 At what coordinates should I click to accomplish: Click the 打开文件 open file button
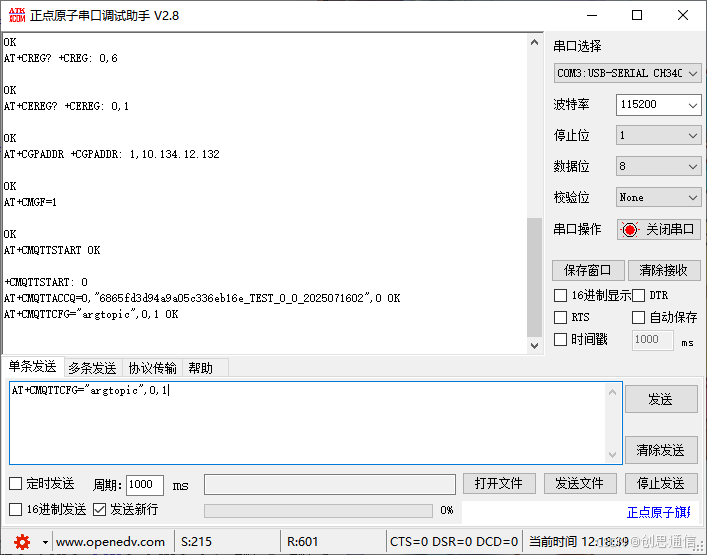[499, 483]
